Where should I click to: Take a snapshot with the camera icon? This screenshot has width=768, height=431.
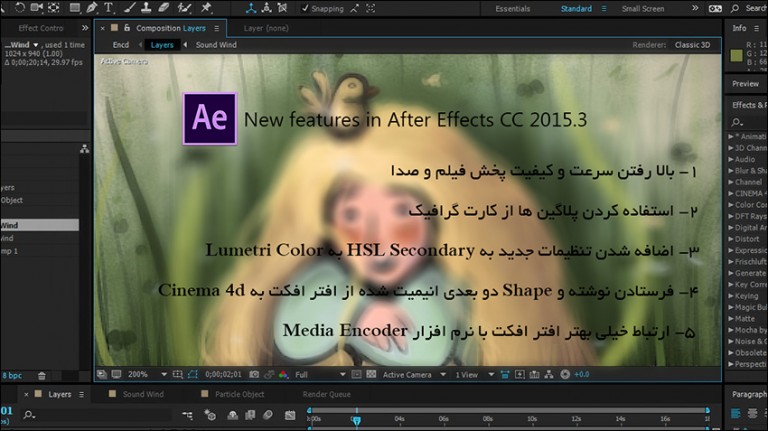coord(254,375)
